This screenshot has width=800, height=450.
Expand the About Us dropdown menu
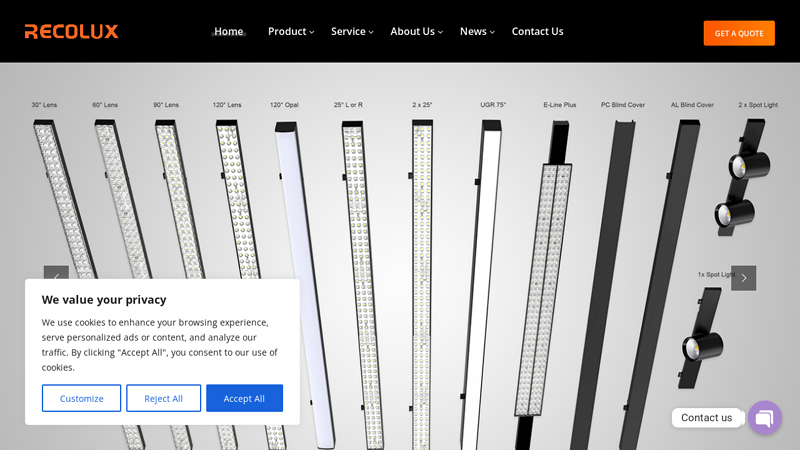[416, 31]
